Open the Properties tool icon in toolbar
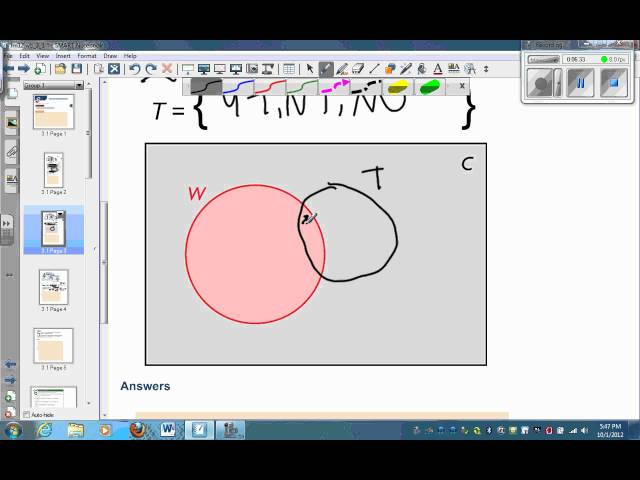This screenshot has height=480, width=640. tap(453, 69)
